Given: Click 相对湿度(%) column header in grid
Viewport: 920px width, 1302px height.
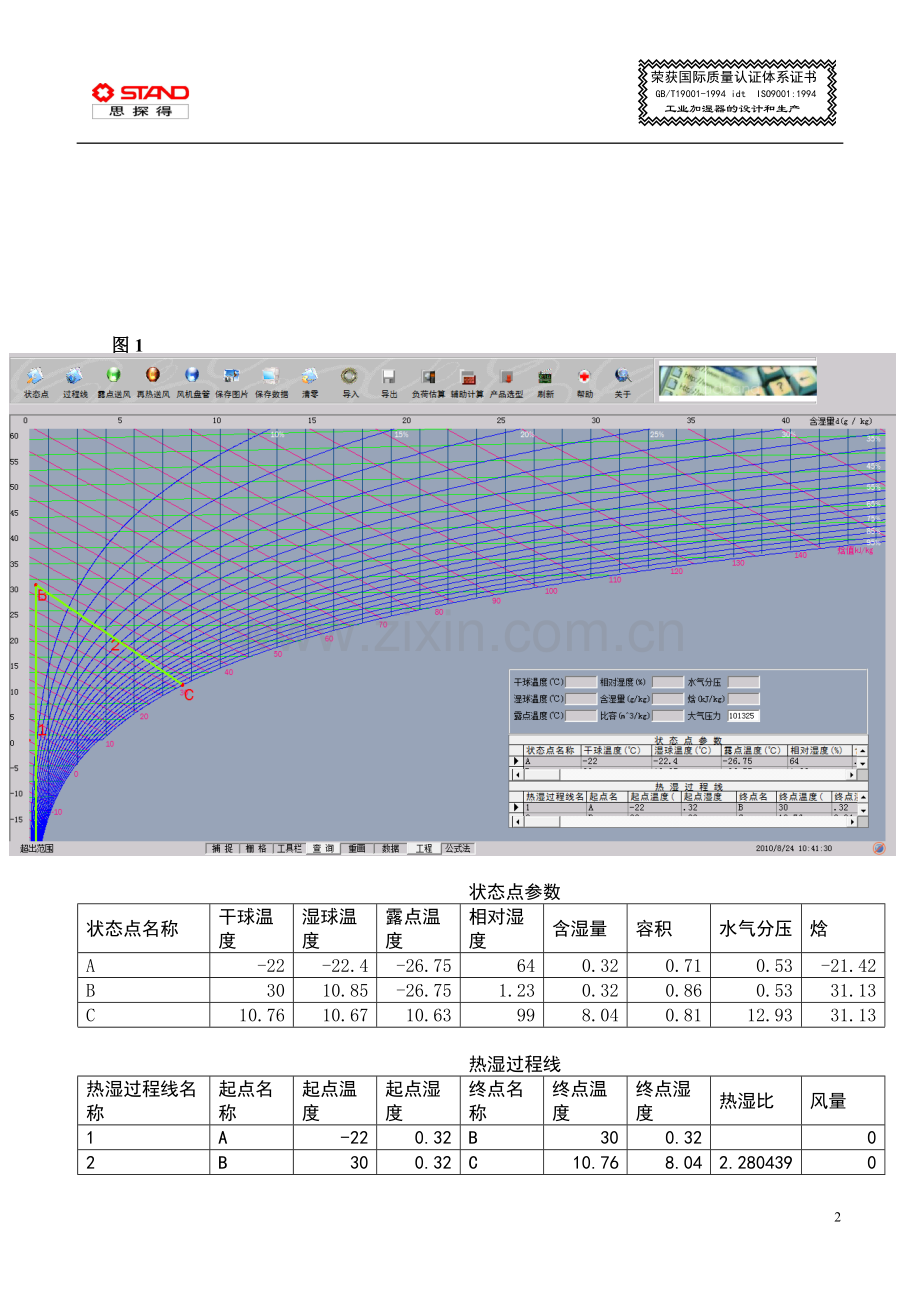Looking at the screenshot, I should (x=820, y=750).
